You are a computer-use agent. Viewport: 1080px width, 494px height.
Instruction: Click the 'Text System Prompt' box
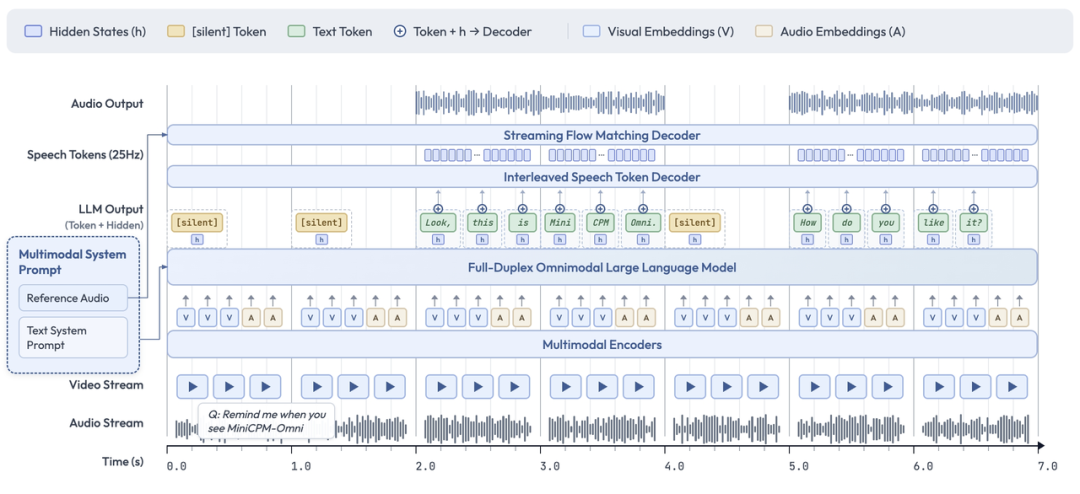73,338
